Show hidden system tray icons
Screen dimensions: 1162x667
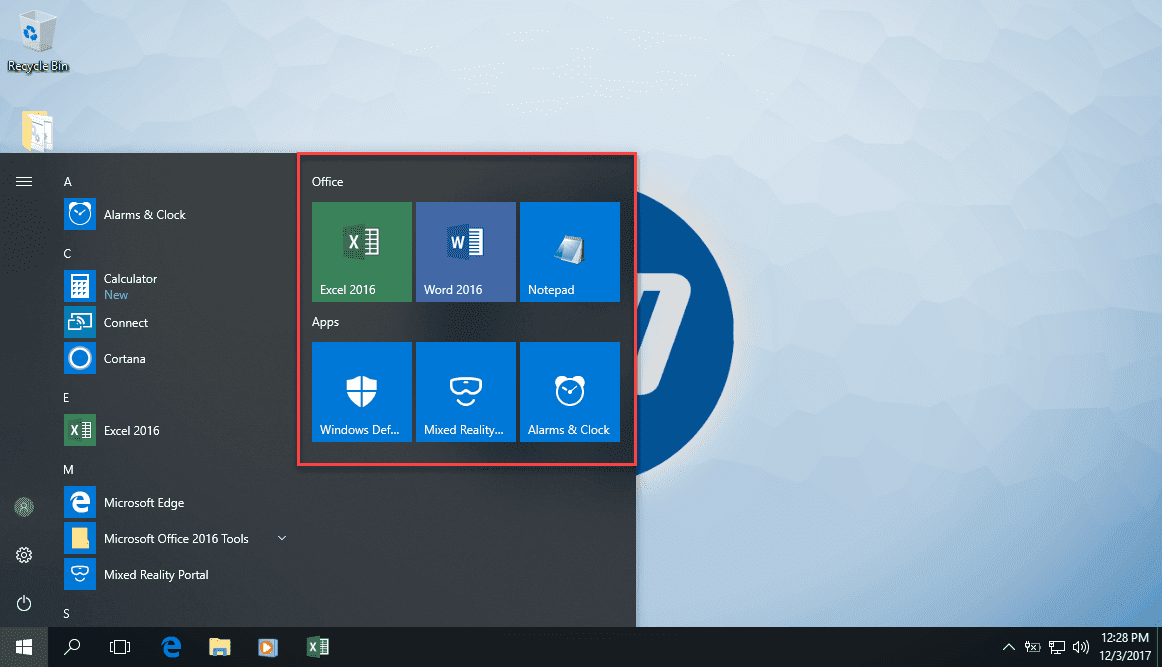pyautogui.click(x=1009, y=647)
